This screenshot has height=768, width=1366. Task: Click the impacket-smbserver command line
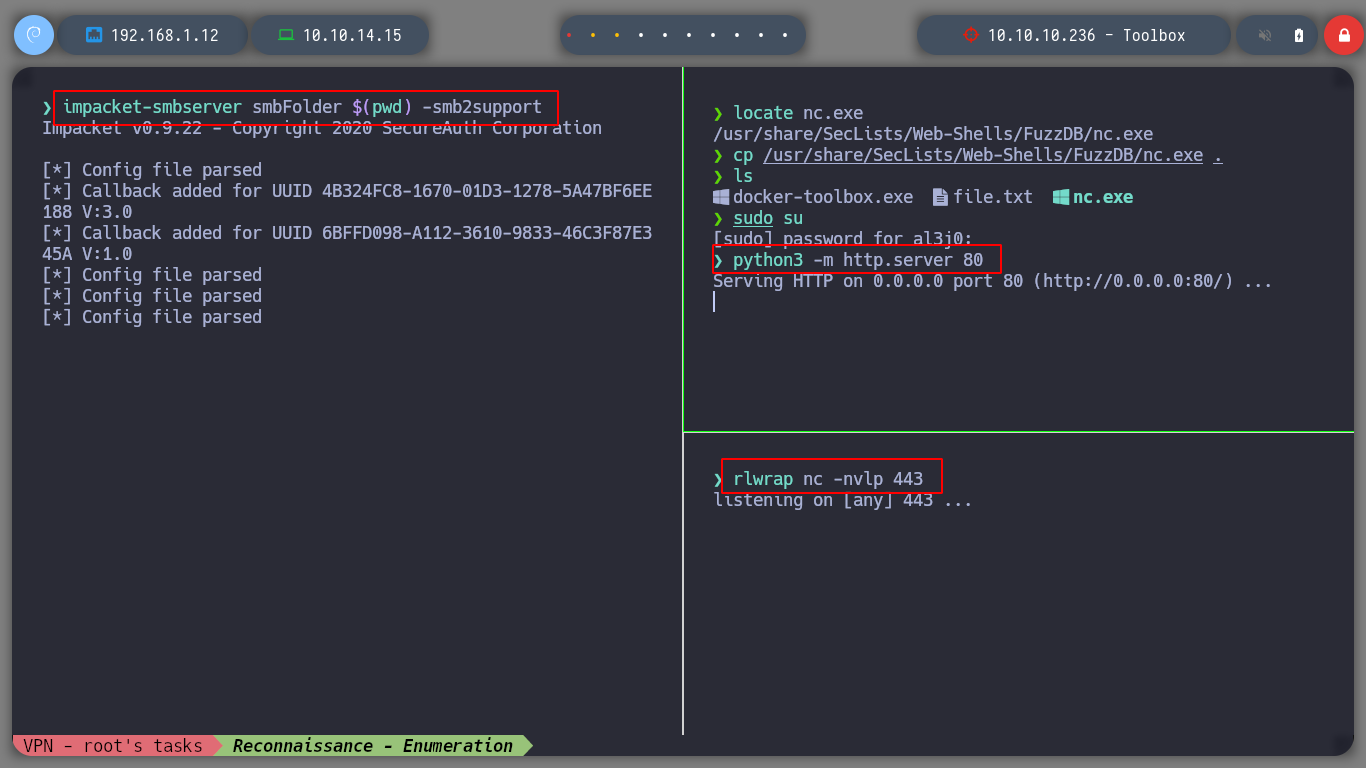pos(302,107)
